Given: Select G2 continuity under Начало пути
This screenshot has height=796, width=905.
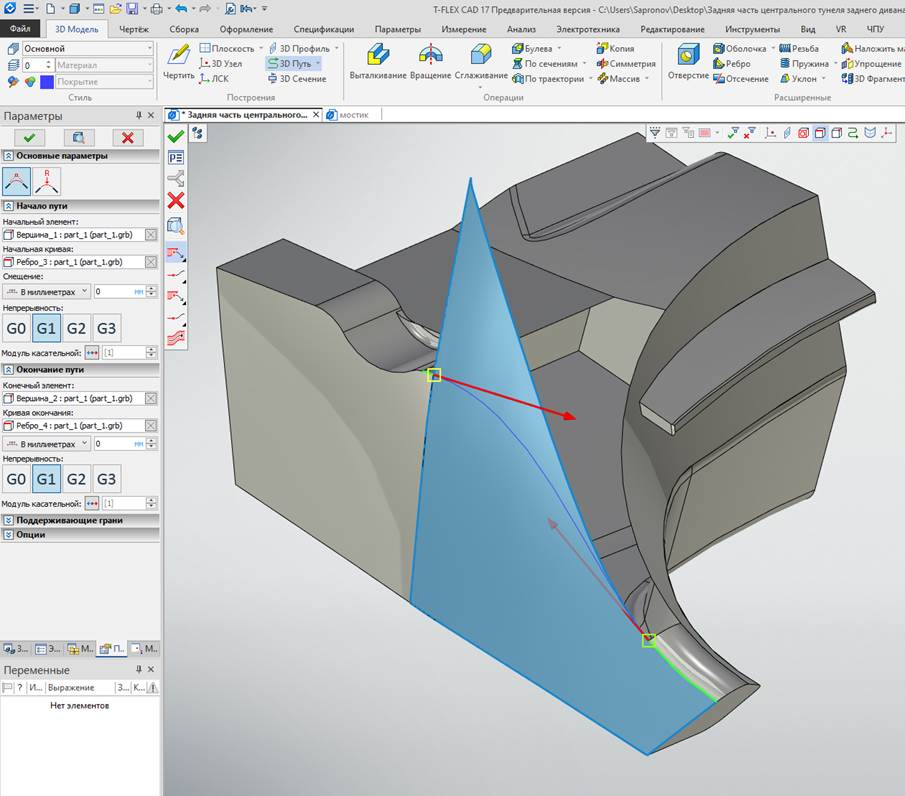Looking at the screenshot, I should pos(76,328).
